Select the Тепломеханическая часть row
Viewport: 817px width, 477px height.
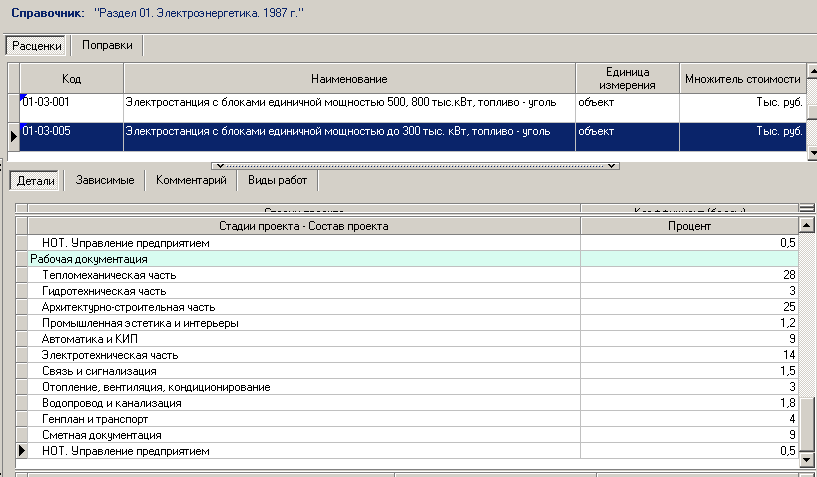point(300,275)
